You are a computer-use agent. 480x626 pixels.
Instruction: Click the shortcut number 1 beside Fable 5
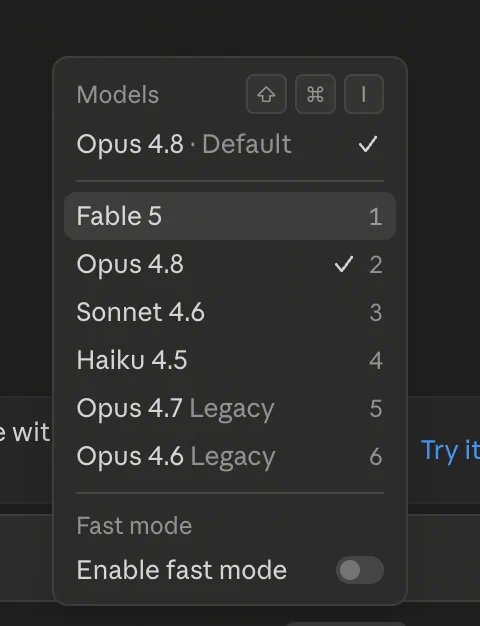[375, 217]
